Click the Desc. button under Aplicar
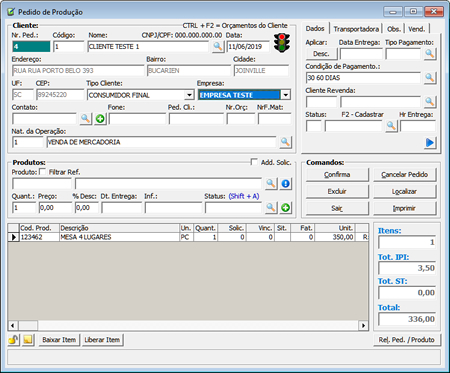Viewport: 450px width, 373px height. [x=321, y=54]
